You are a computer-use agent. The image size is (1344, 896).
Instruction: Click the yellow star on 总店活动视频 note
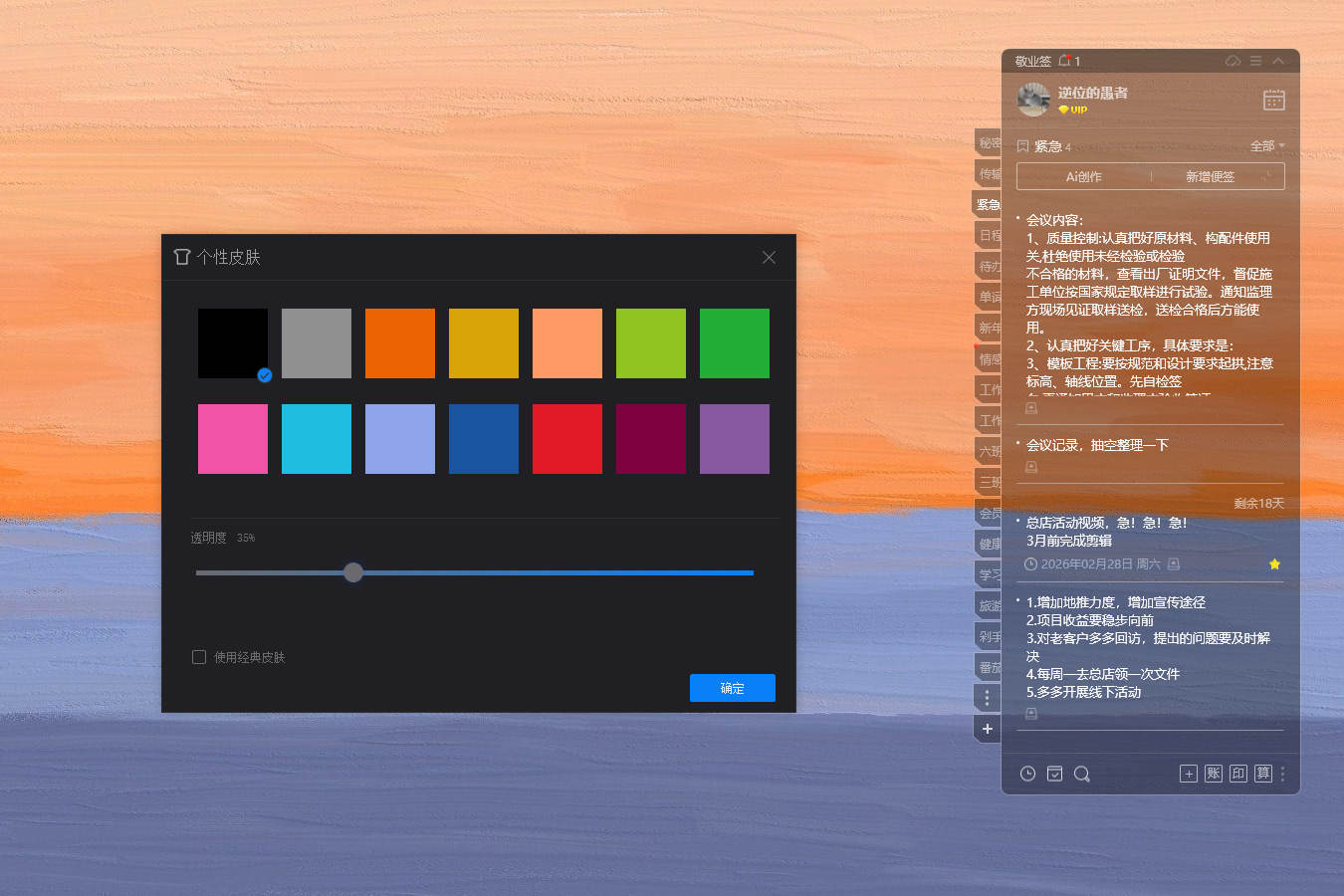(x=1274, y=564)
